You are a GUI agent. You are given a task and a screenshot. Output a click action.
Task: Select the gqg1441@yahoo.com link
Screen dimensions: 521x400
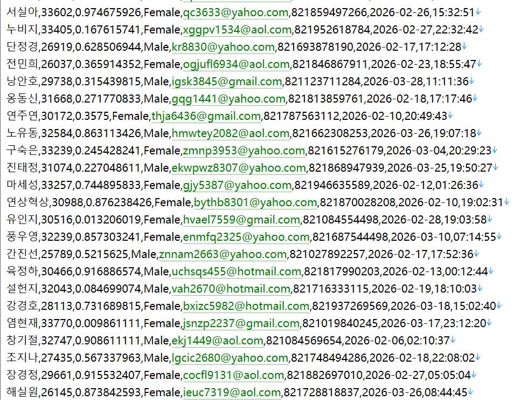pyautogui.click(x=229, y=99)
